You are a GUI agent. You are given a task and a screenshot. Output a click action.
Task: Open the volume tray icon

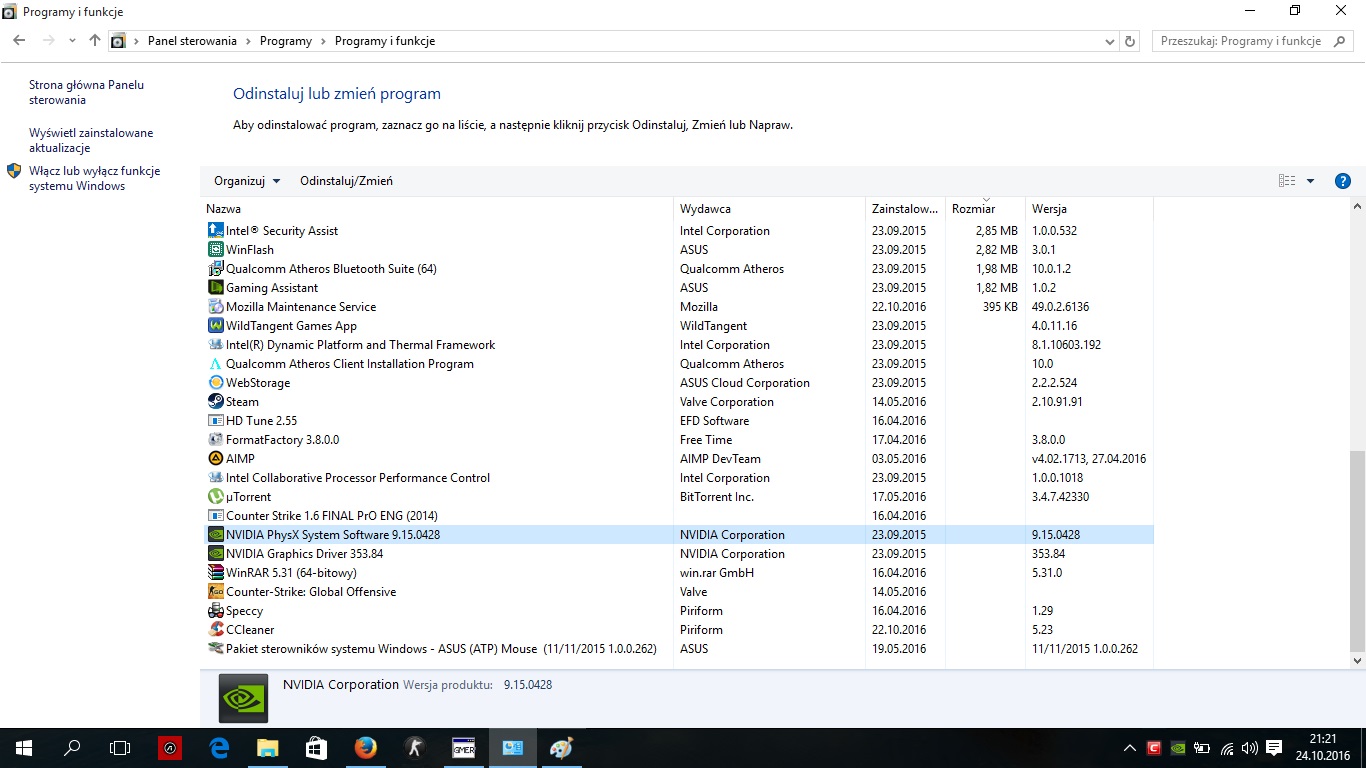click(x=1250, y=747)
